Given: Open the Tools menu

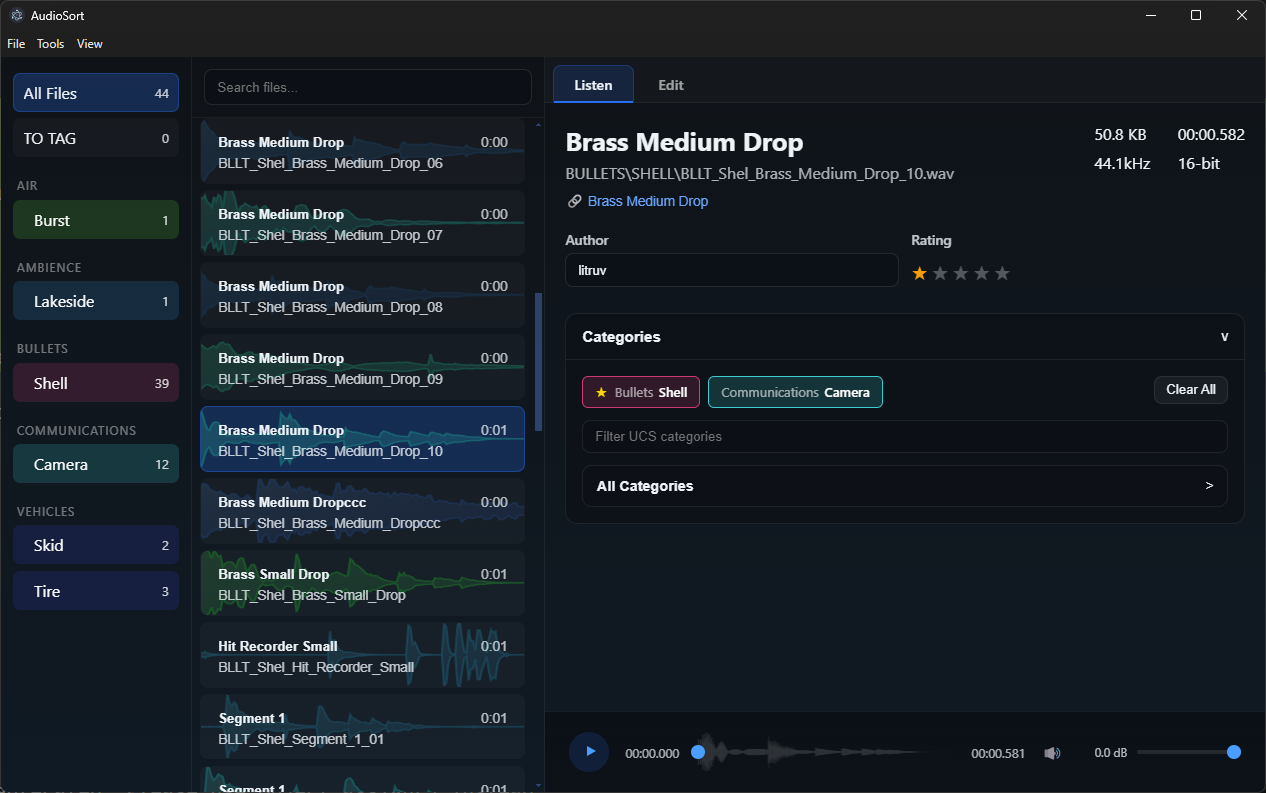Looking at the screenshot, I should click(x=50, y=44).
